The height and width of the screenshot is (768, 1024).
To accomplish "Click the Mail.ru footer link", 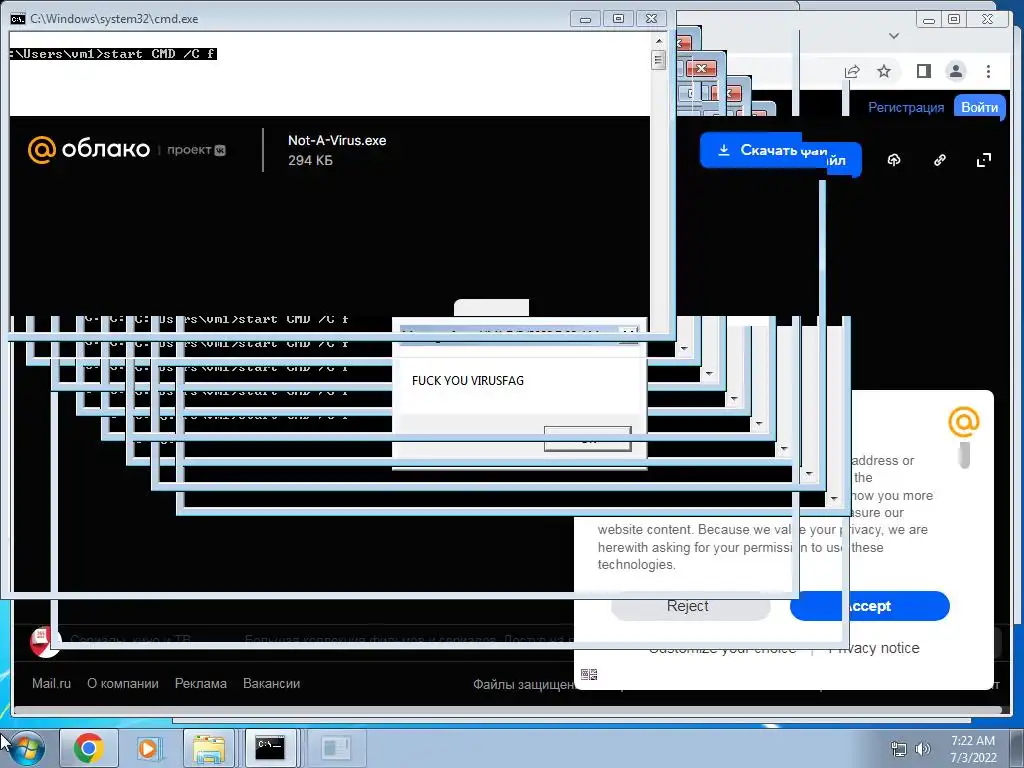I will [x=51, y=684].
